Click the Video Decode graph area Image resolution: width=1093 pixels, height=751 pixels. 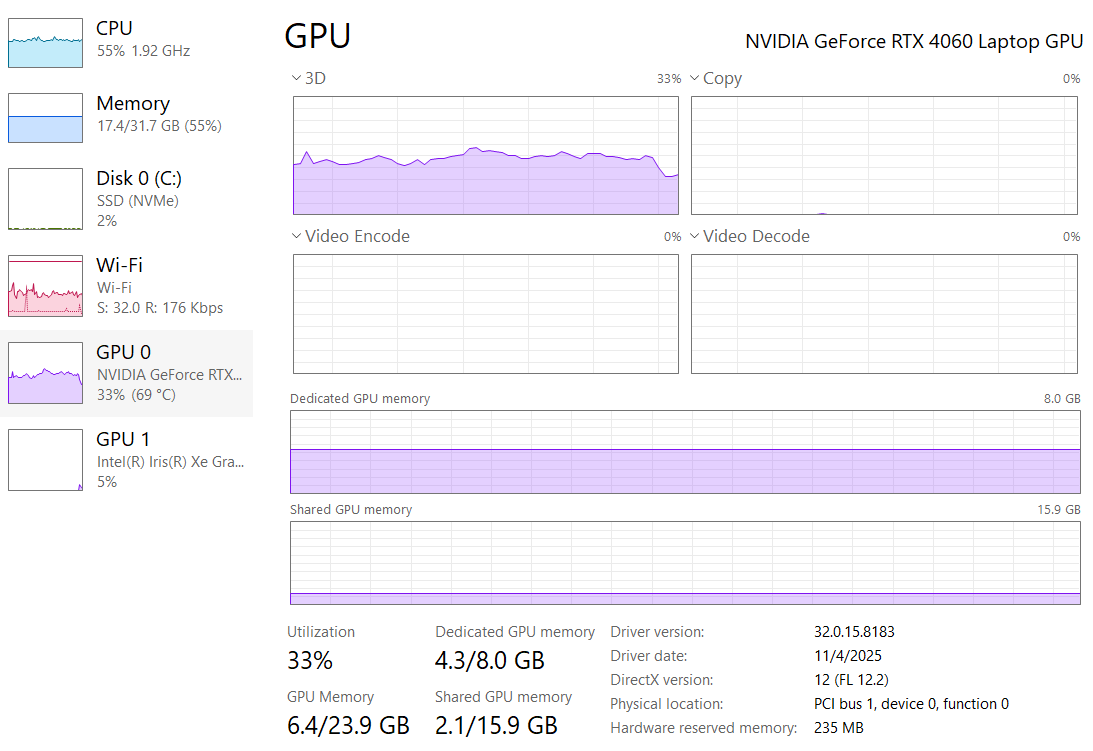[x=884, y=313]
